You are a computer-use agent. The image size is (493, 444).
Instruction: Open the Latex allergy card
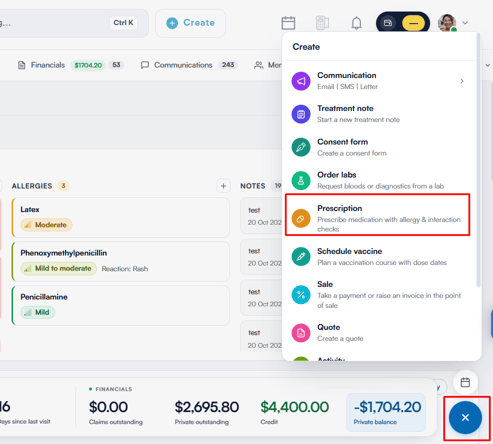point(121,217)
